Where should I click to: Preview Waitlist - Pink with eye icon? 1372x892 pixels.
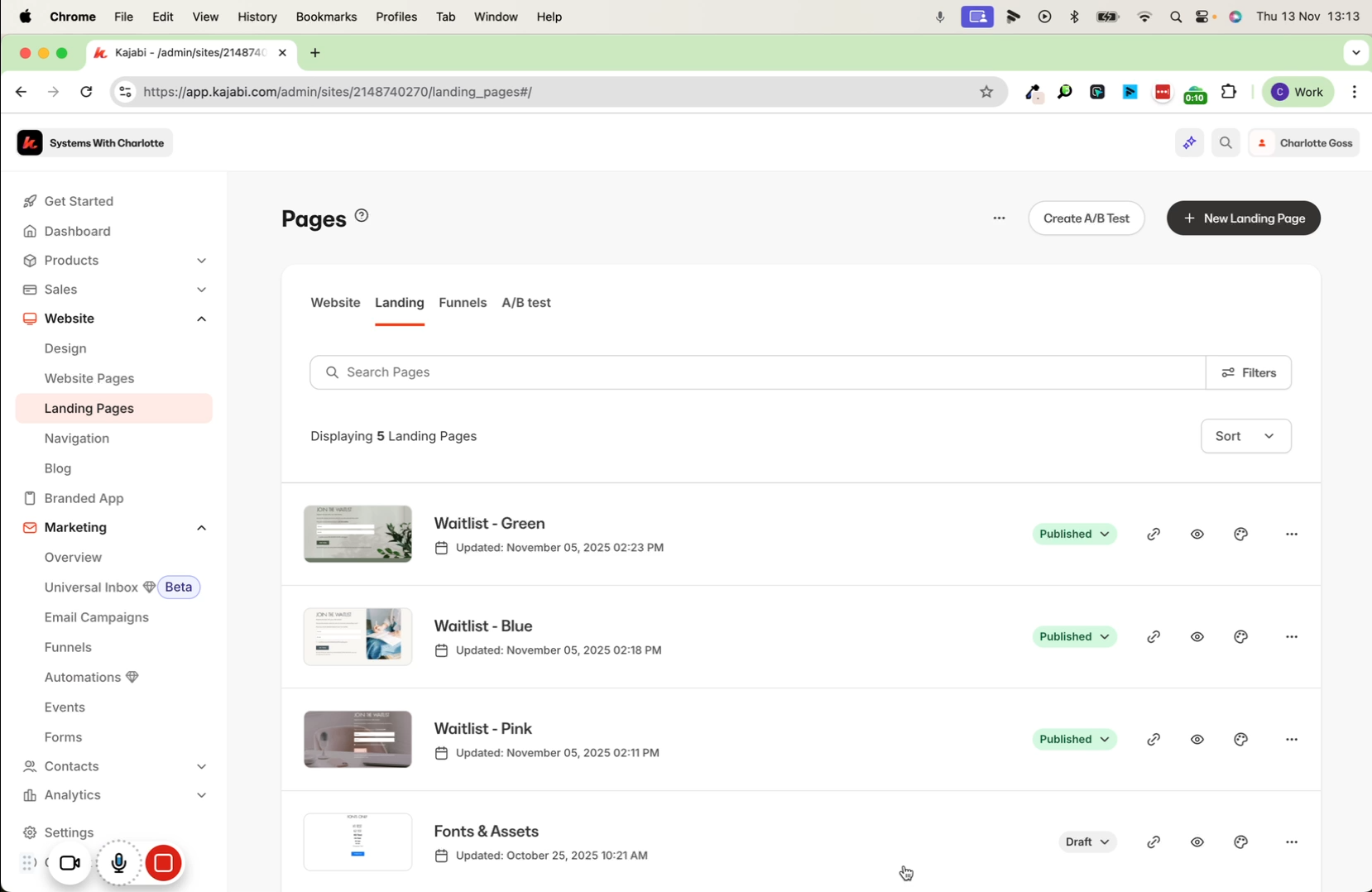(x=1197, y=740)
